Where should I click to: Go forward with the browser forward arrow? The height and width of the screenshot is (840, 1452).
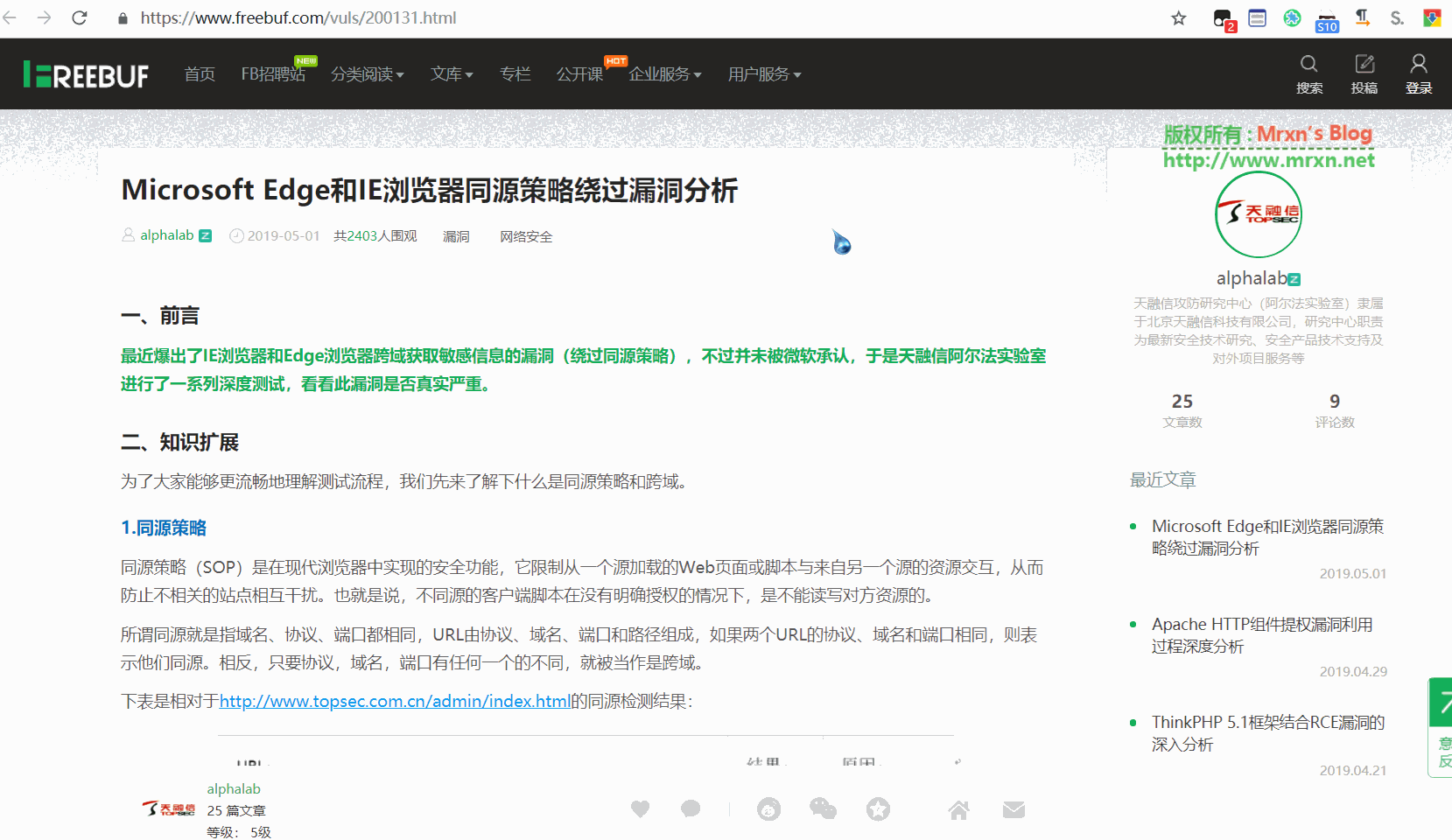pos(44,17)
